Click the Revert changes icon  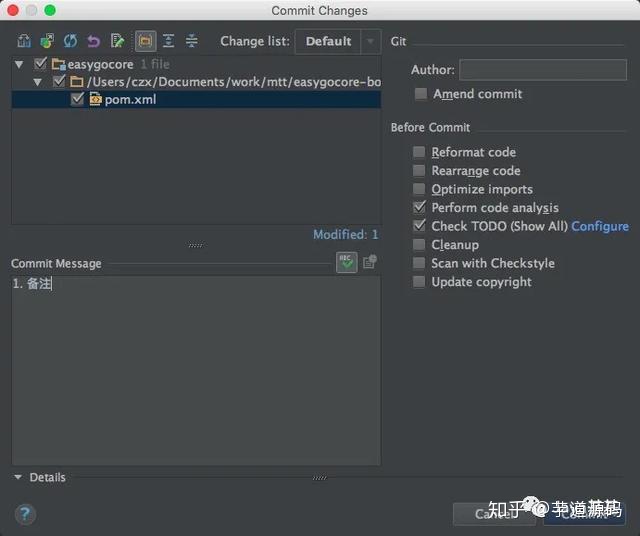(x=94, y=41)
